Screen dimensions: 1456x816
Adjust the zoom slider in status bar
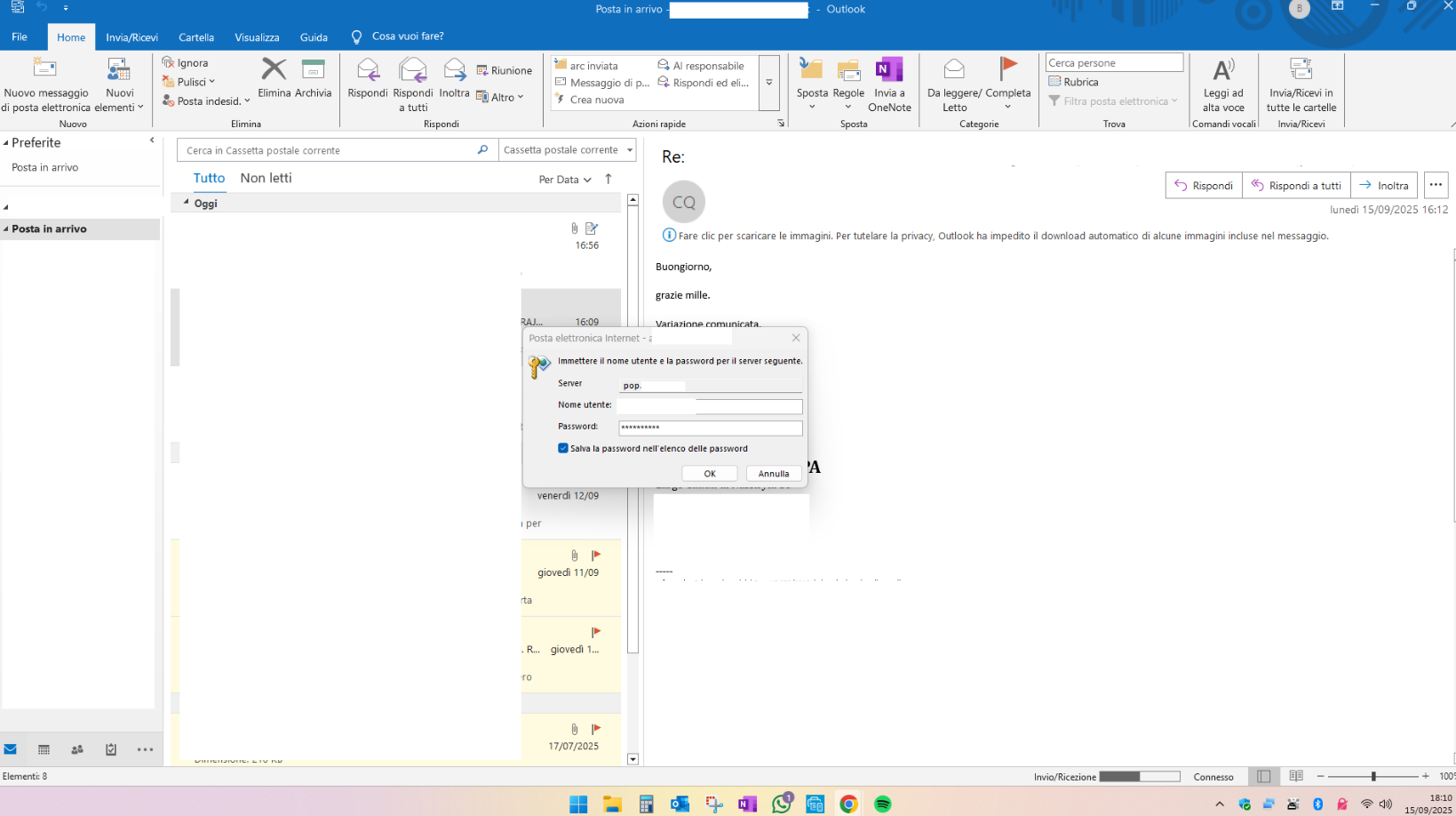(1373, 776)
